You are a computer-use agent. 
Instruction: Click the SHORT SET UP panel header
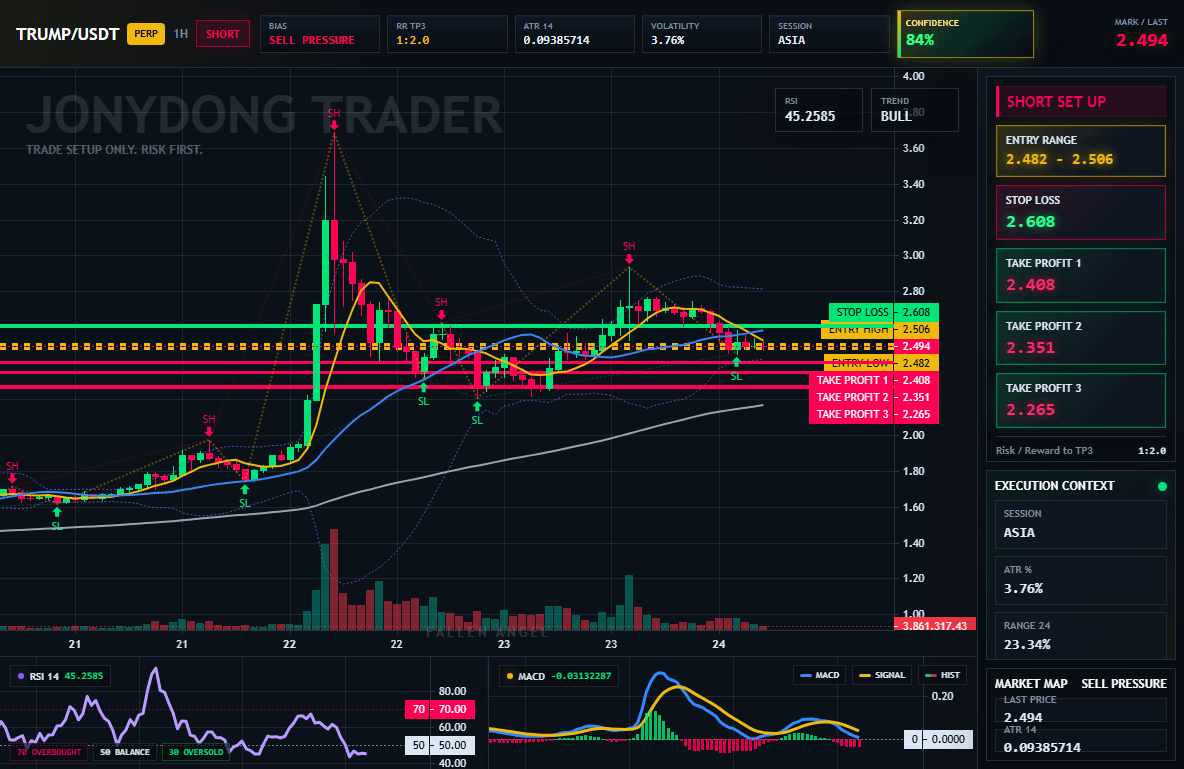1081,101
